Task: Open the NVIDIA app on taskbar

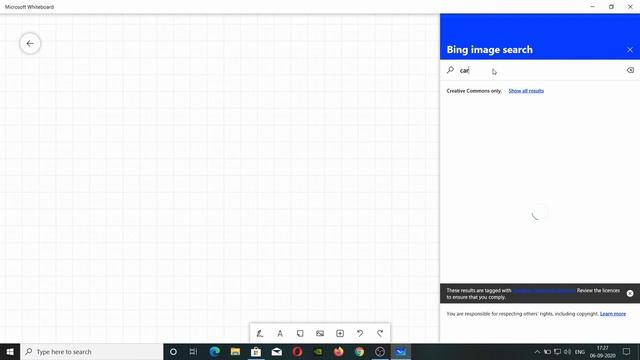Action: (x=318, y=352)
